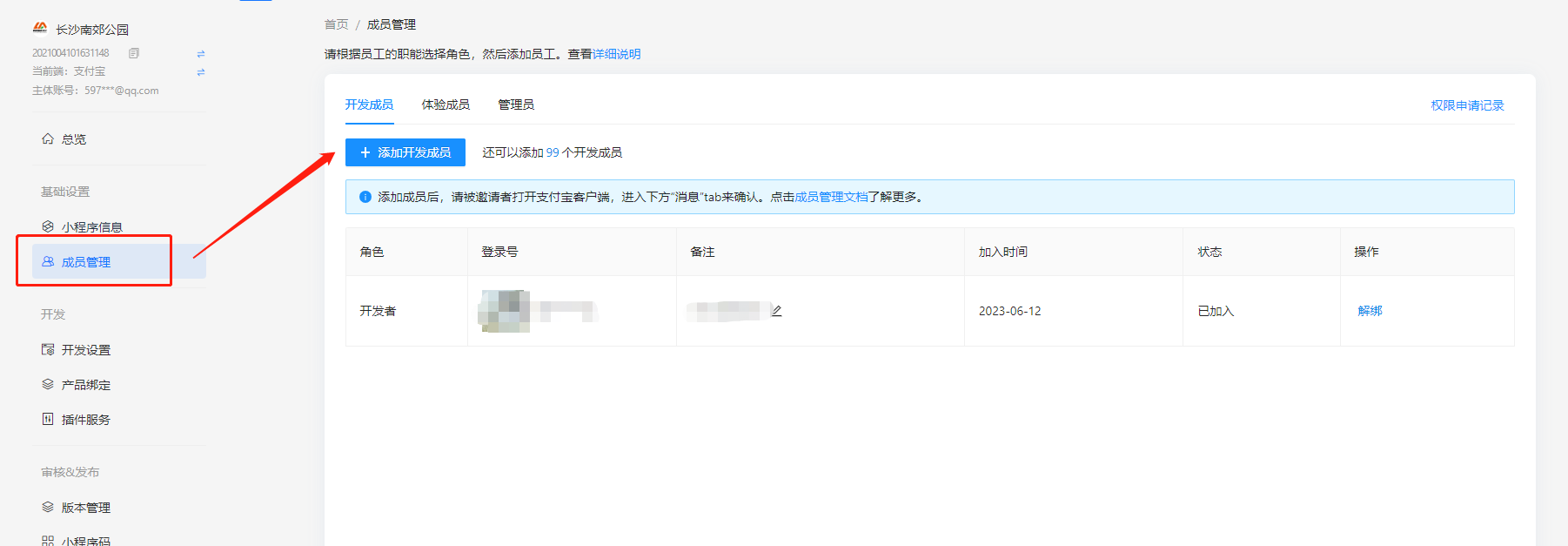This screenshot has height=546, width=1568.
Task: Click the switch icon beside the app ID
Action: click(201, 54)
